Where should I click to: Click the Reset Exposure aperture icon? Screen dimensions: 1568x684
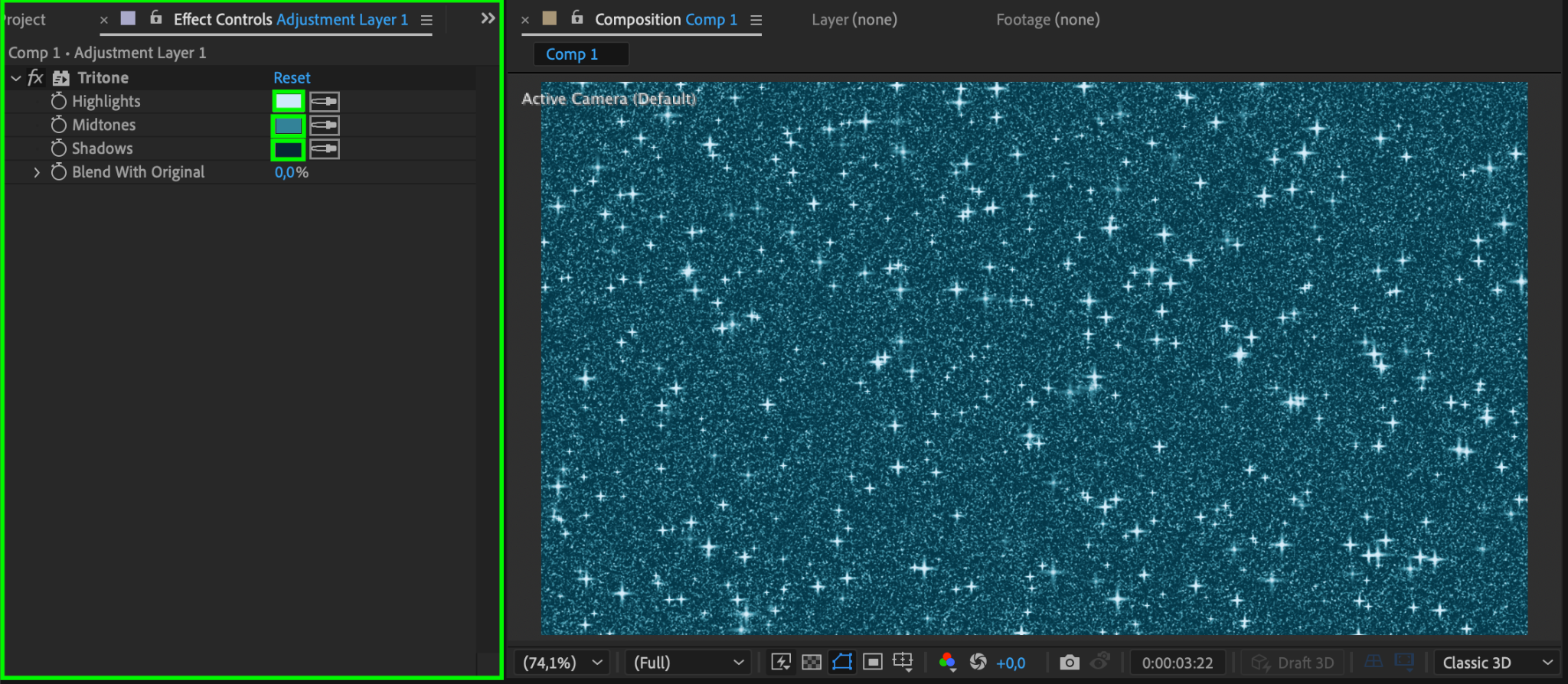pyautogui.click(x=978, y=663)
